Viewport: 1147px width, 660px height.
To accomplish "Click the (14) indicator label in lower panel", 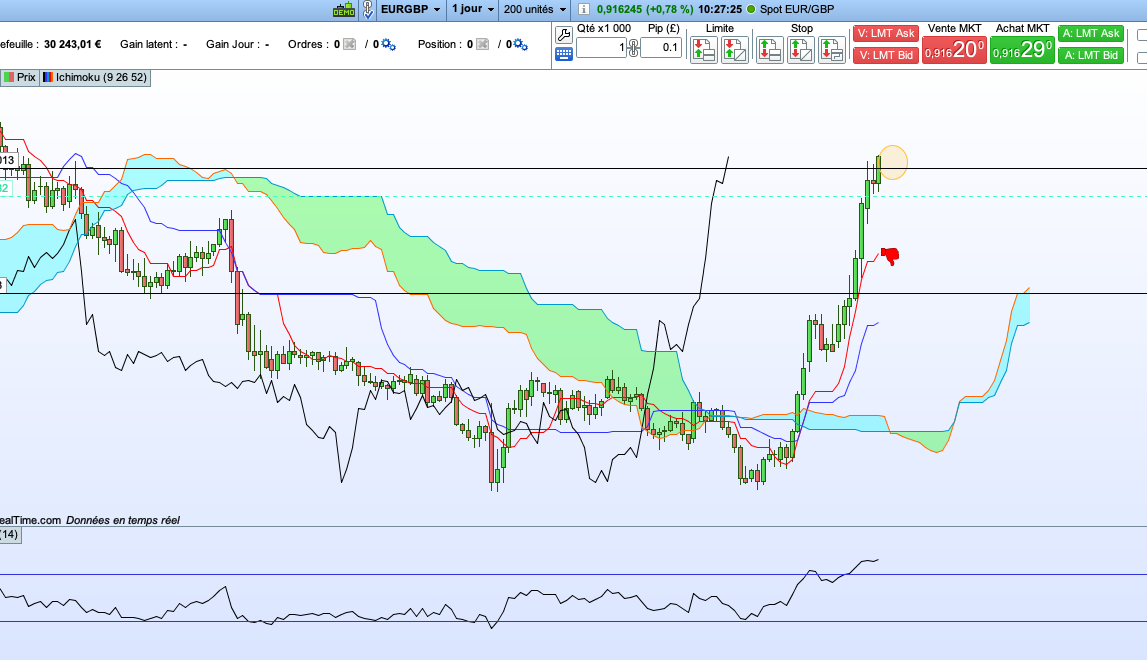I will (10, 535).
